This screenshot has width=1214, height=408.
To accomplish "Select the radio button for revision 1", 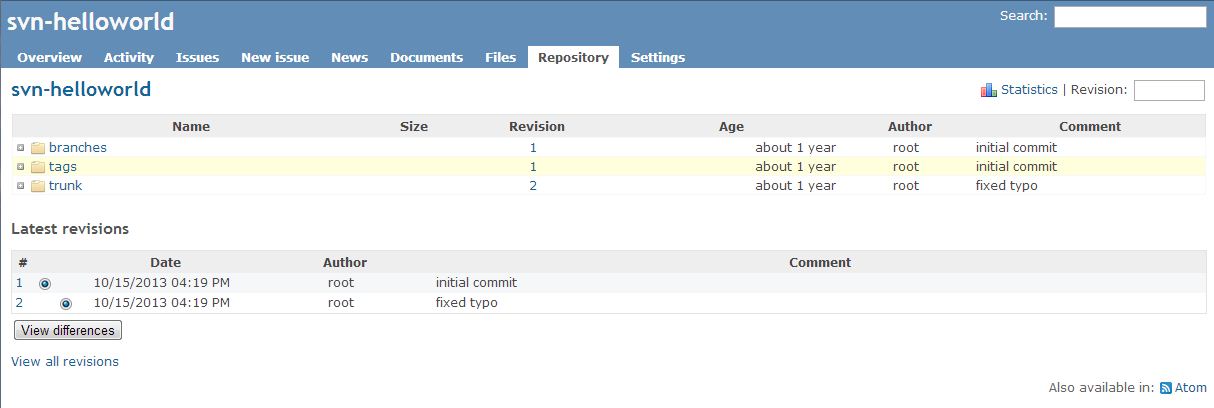I will click(45, 284).
